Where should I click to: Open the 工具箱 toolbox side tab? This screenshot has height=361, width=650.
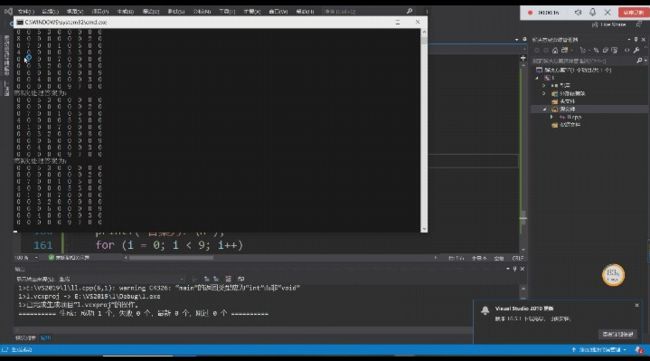(7, 88)
